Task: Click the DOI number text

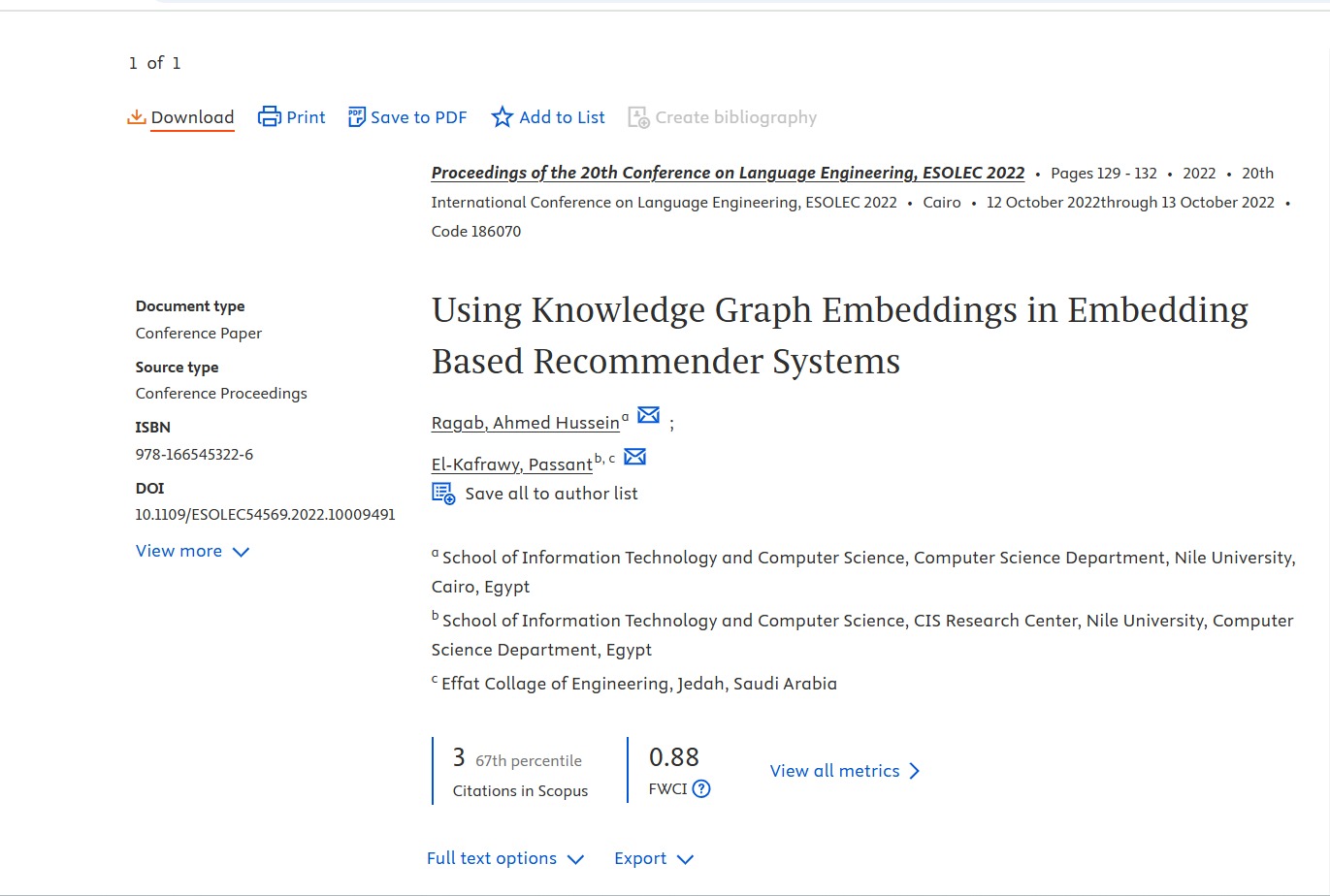Action: 265,515
